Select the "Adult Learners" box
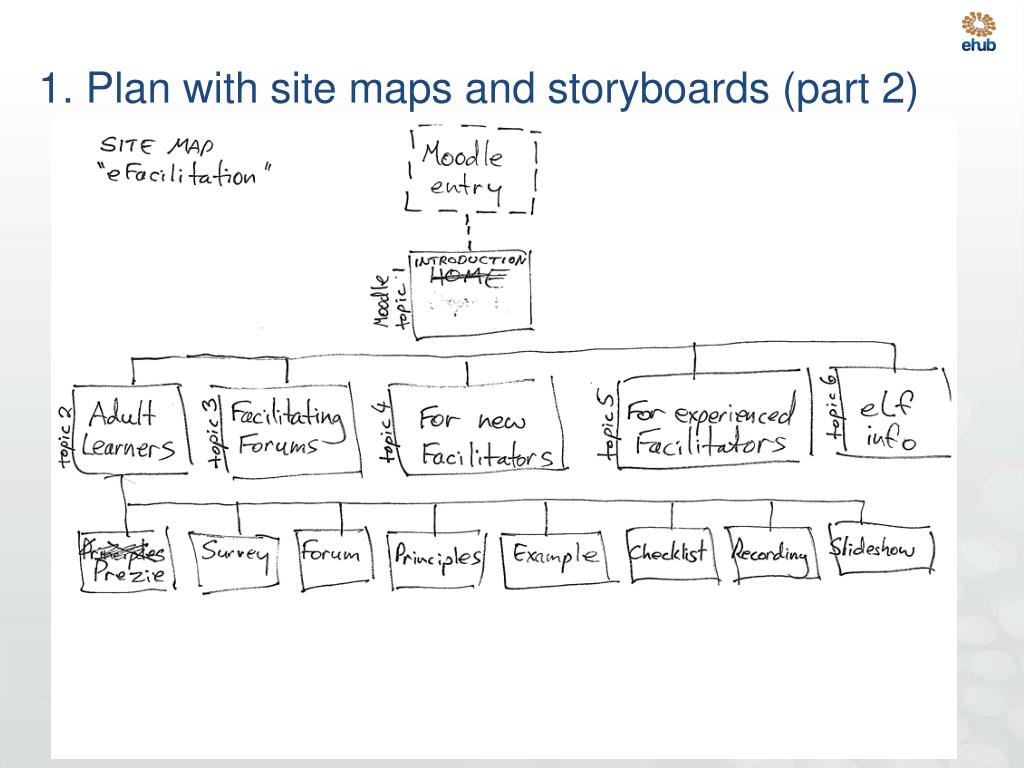Image resolution: width=1024 pixels, height=768 pixels. click(x=131, y=428)
